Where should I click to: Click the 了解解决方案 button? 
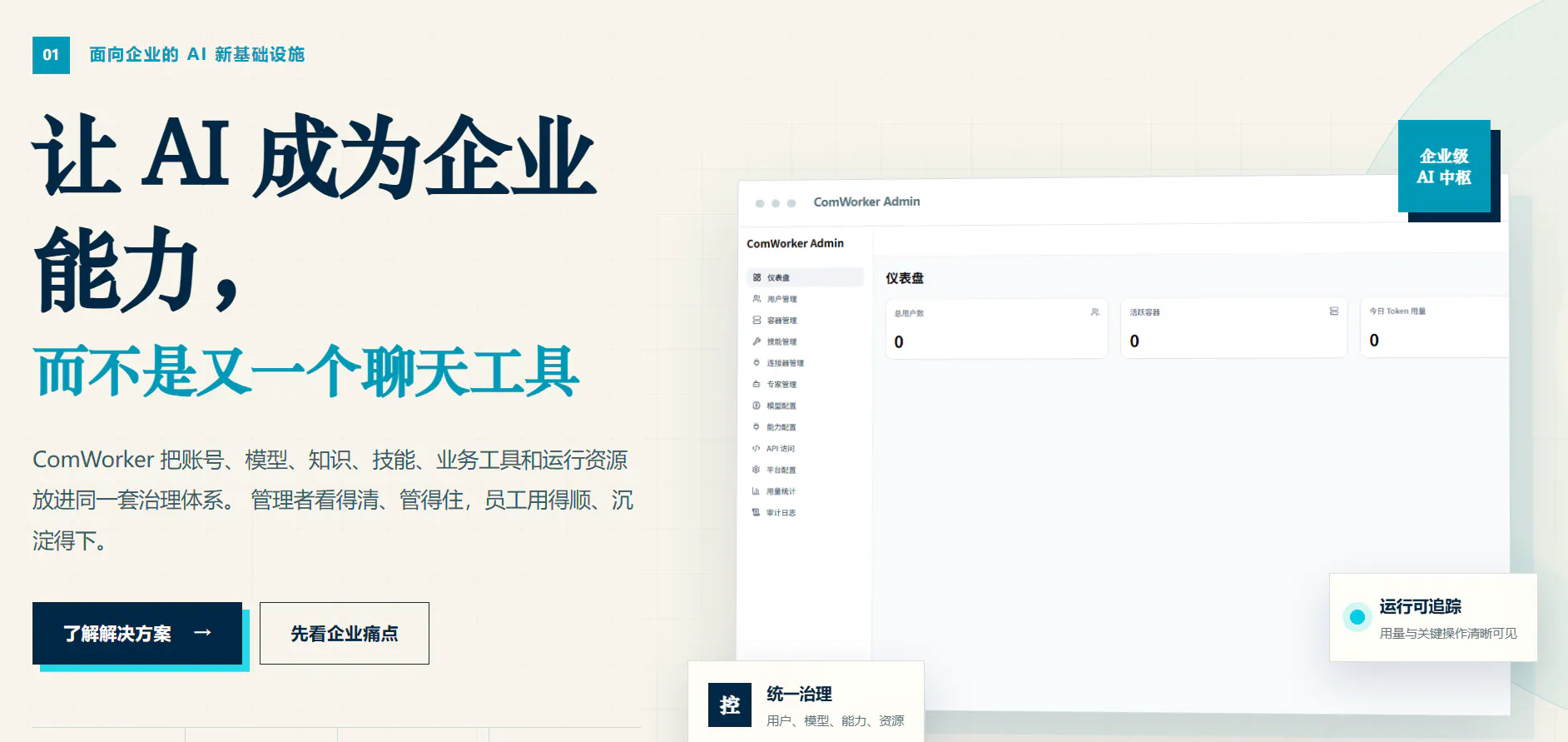(137, 633)
